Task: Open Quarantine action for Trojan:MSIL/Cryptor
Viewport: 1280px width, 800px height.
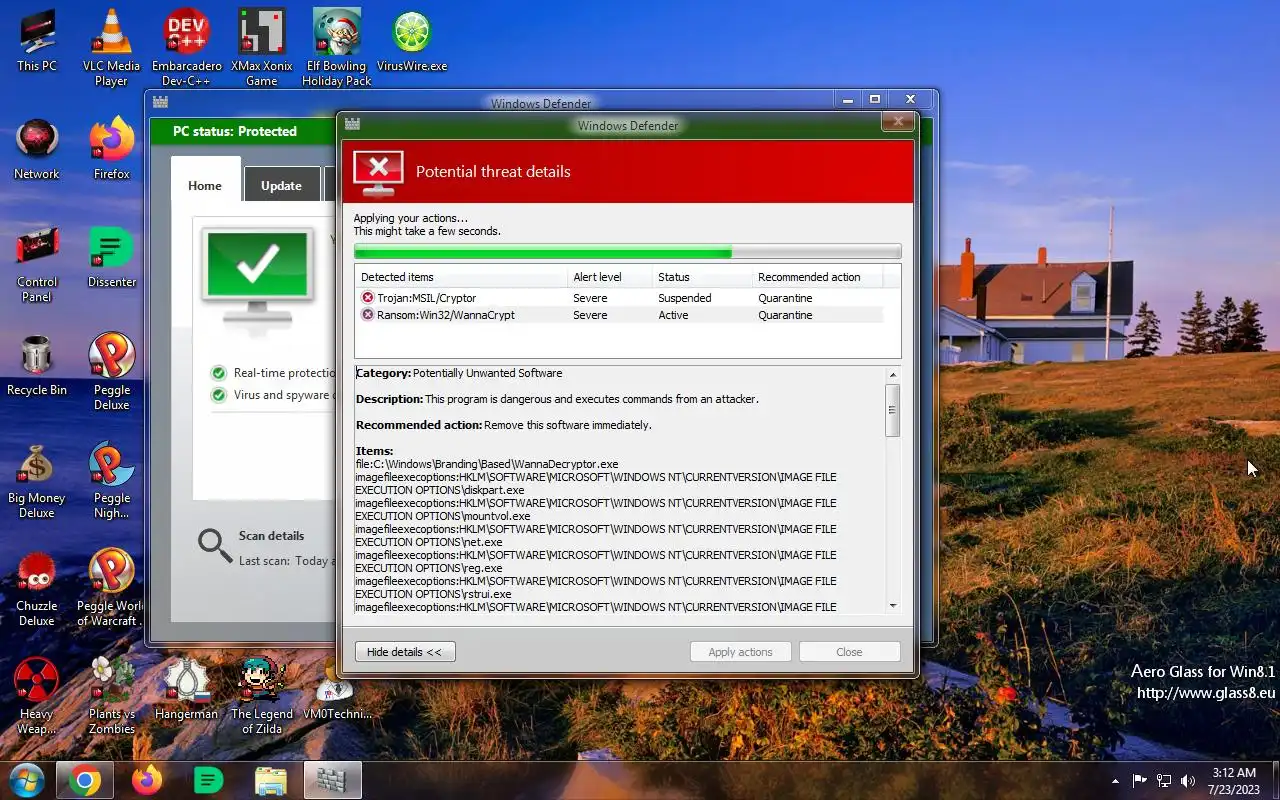Action: (785, 298)
